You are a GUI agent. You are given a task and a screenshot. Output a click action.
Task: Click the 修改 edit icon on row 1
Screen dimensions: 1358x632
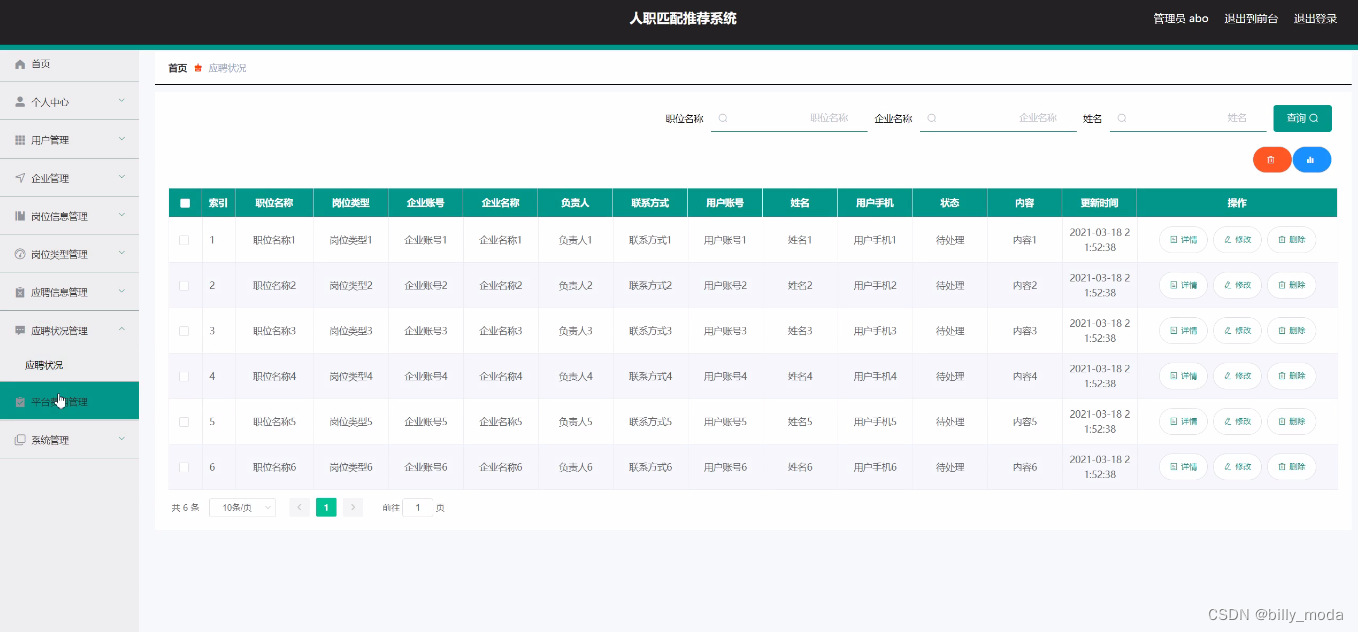(1237, 239)
